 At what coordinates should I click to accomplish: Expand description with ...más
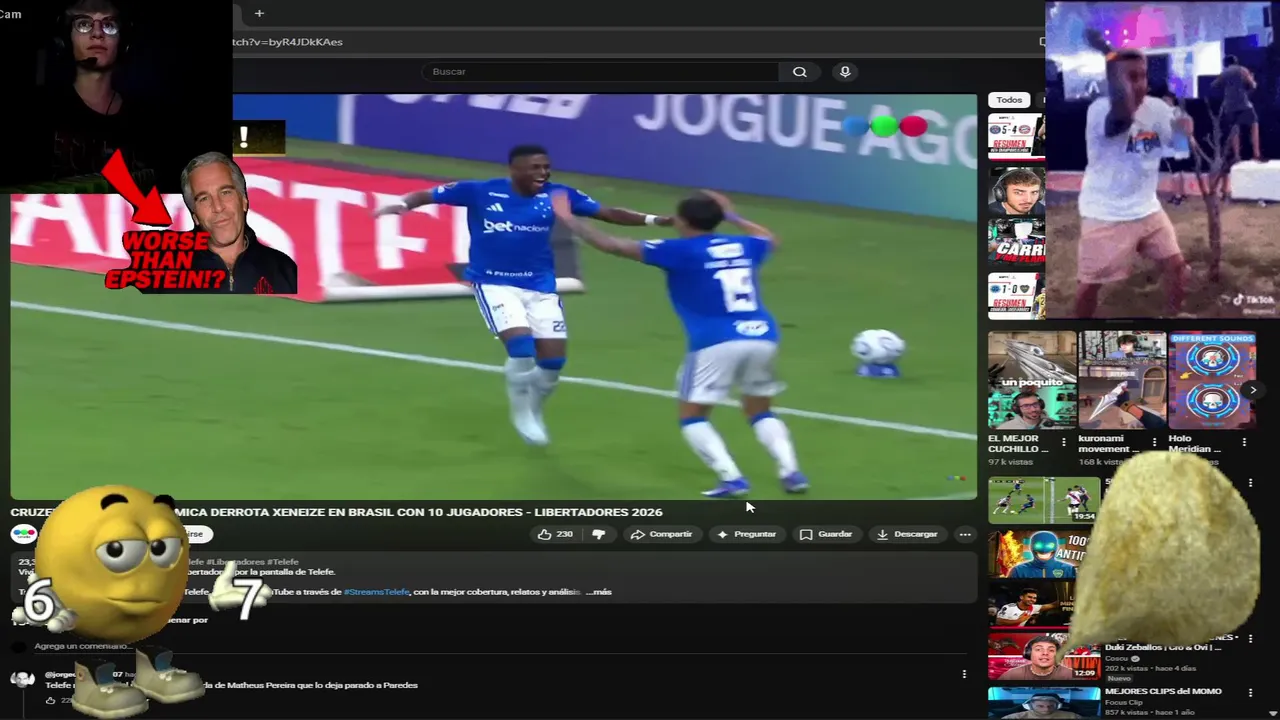598,592
